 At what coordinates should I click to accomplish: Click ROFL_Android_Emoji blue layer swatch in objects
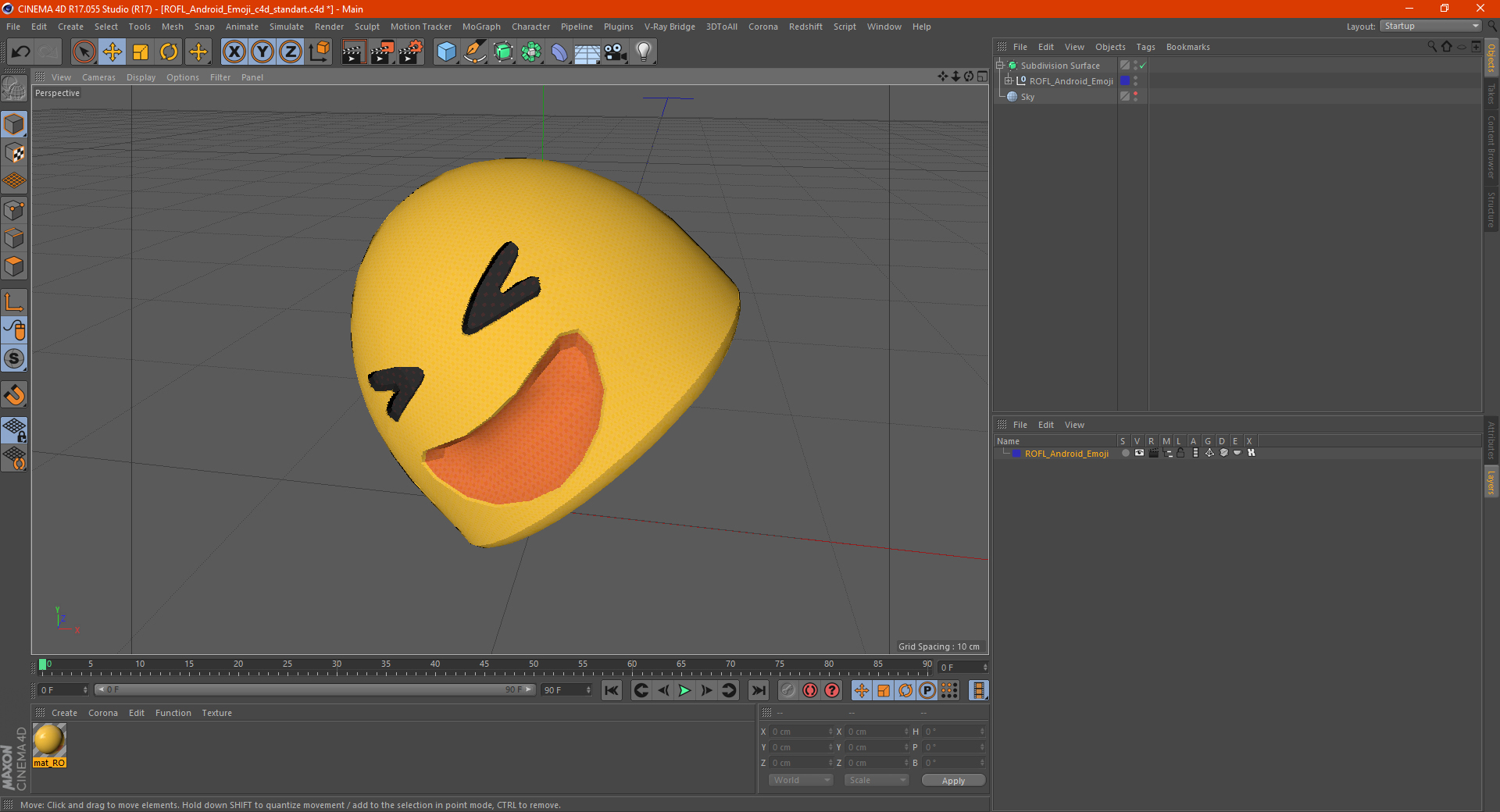[x=1125, y=81]
